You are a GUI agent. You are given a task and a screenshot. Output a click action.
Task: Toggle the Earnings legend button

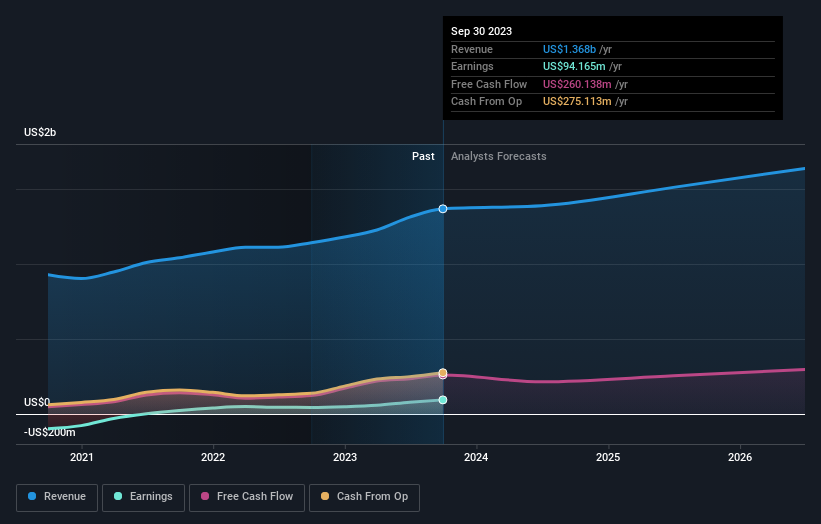[x=143, y=497]
